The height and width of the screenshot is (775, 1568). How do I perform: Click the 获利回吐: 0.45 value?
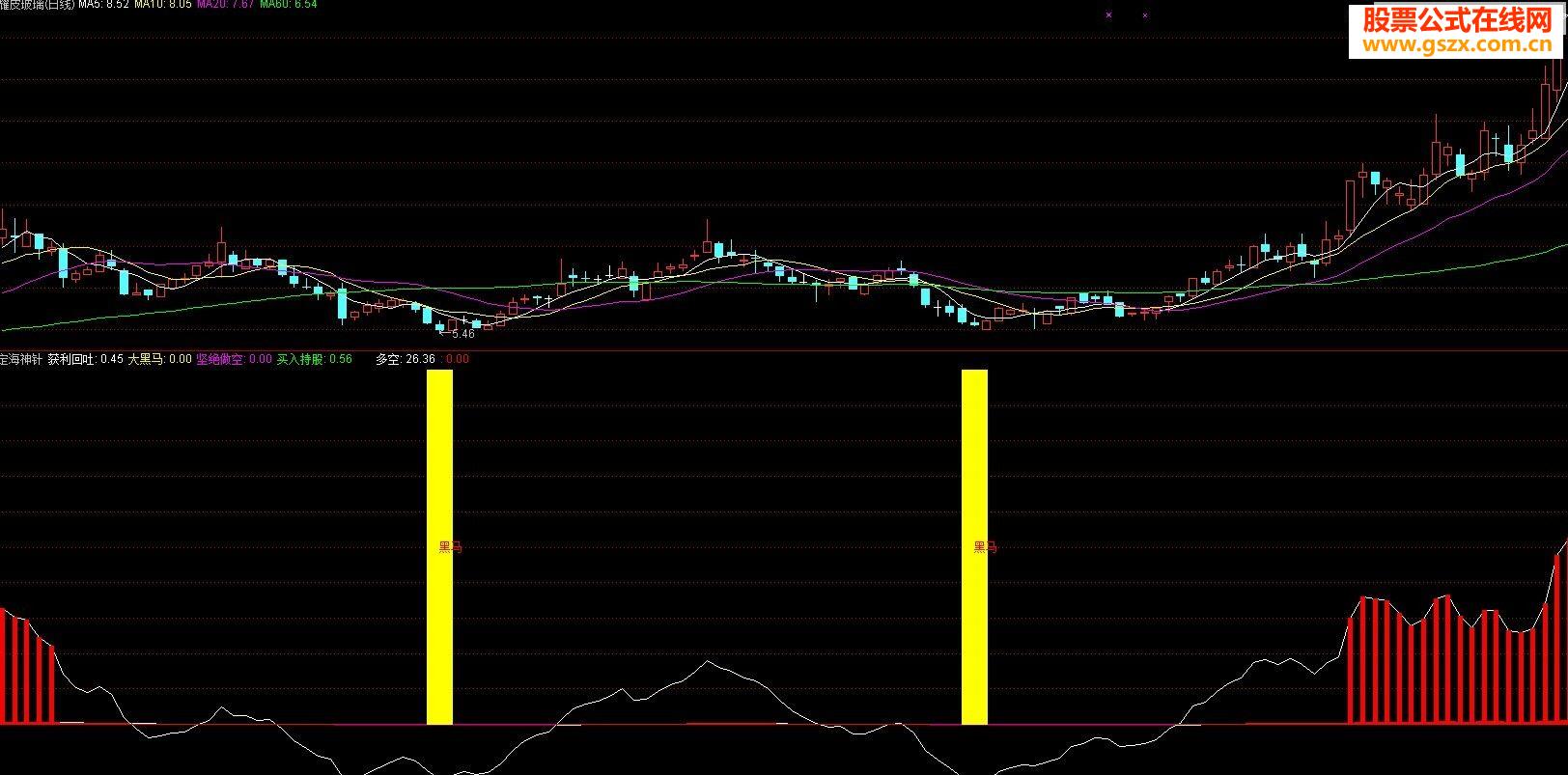pos(85,359)
